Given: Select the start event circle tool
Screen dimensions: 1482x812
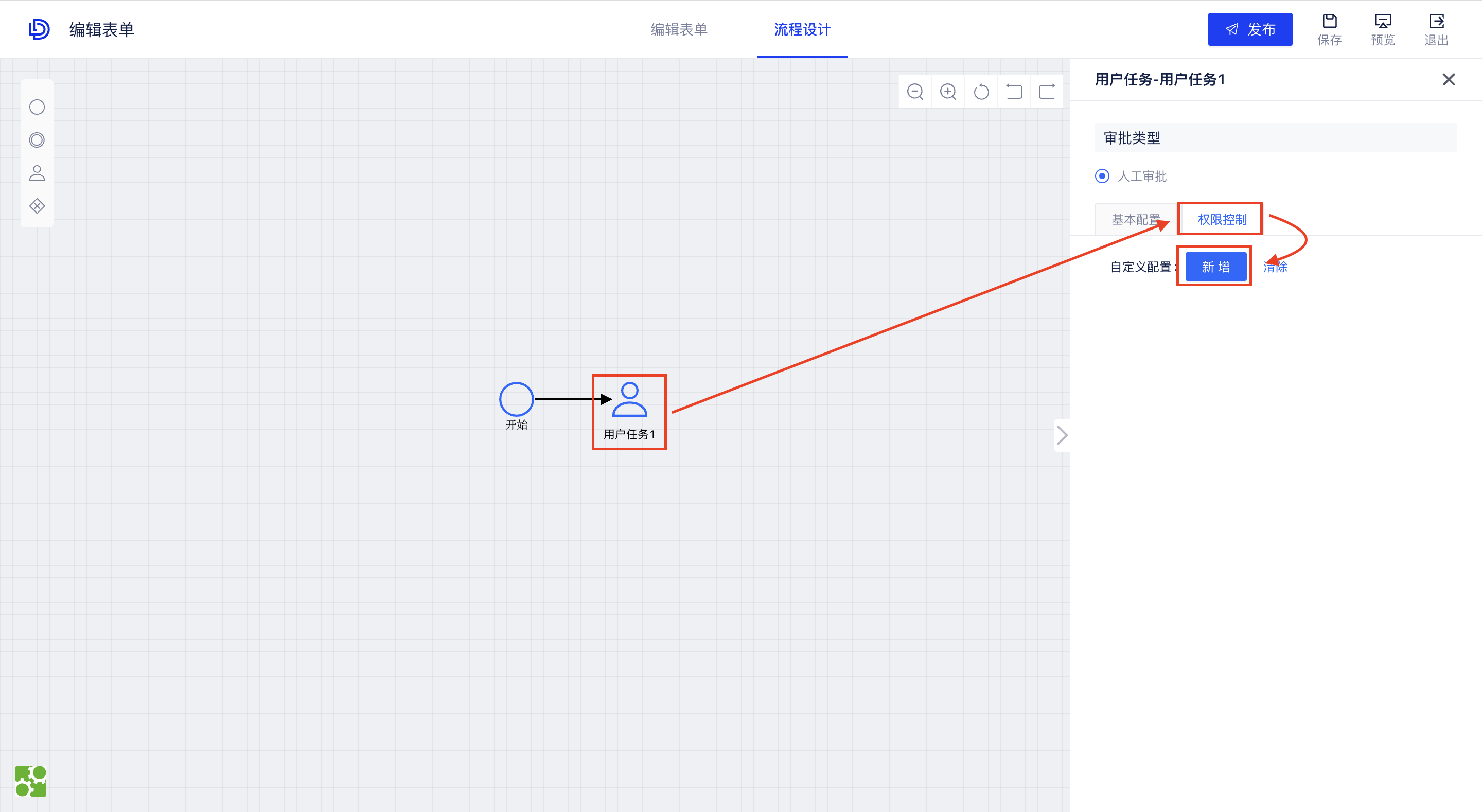Looking at the screenshot, I should point(37,107).
